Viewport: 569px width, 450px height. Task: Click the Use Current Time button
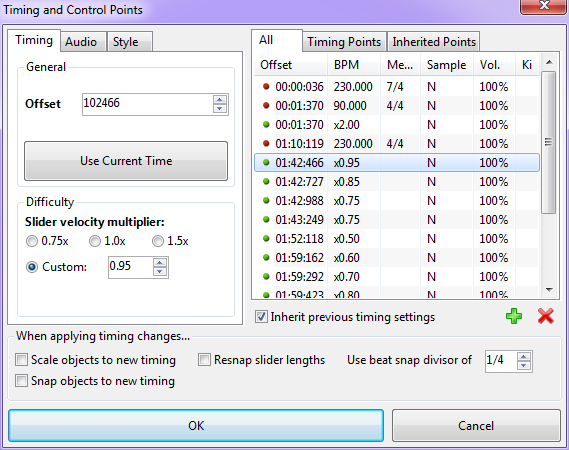pos(126,161)
